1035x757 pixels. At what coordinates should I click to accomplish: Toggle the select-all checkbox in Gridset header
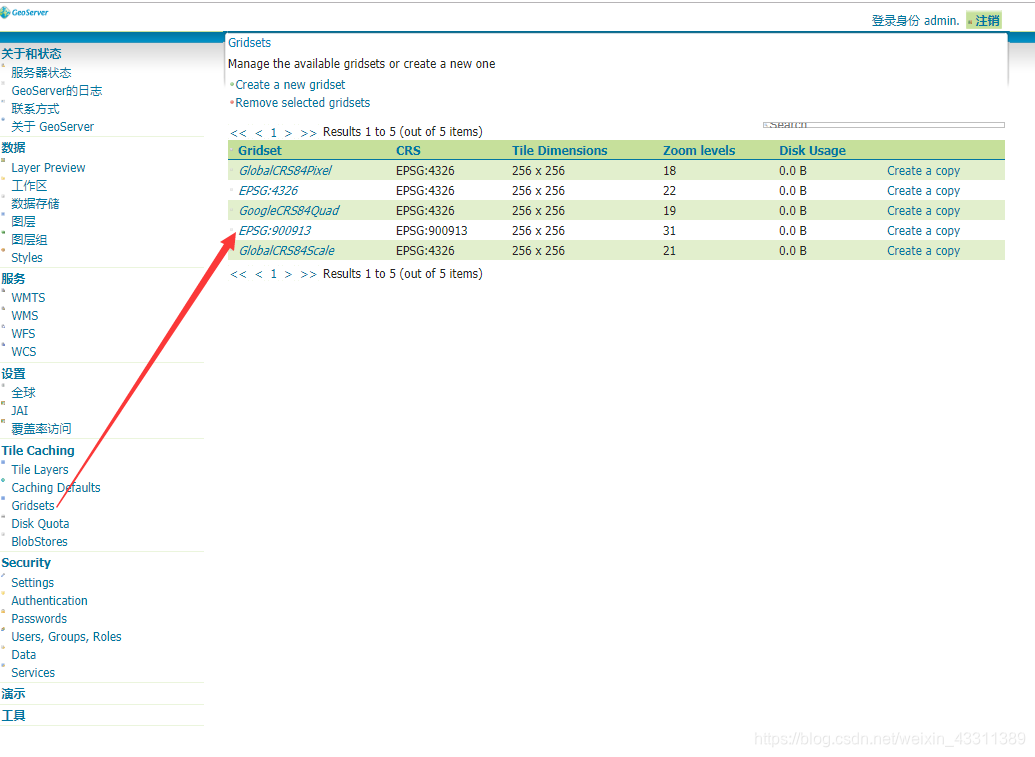(232, 151)
